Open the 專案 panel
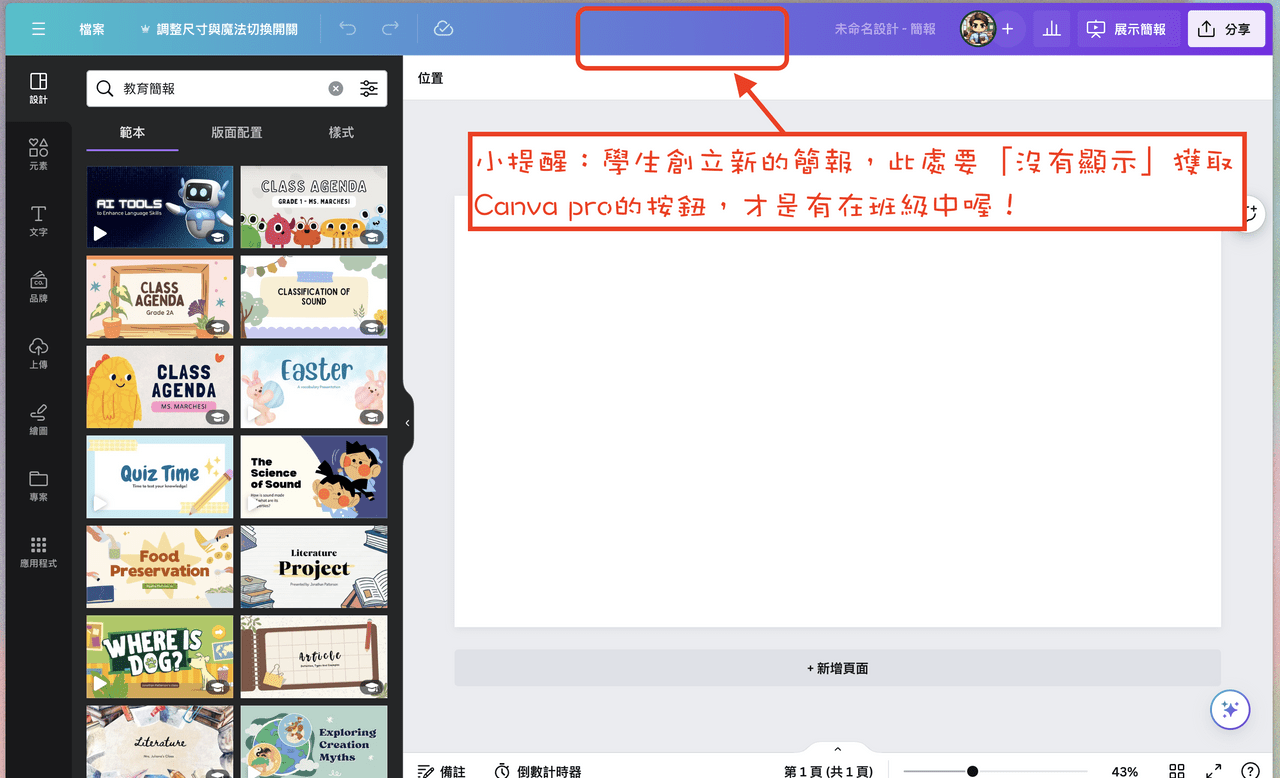The image size is (1280, 778). pos(38,486)
